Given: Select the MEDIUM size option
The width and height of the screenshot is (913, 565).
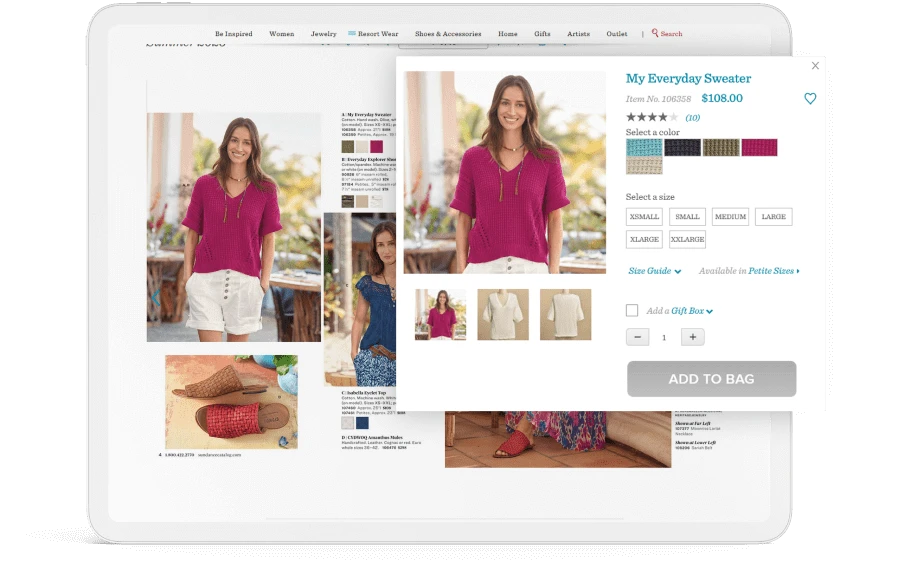Looking at the screenshot, I should coord(730,217).
